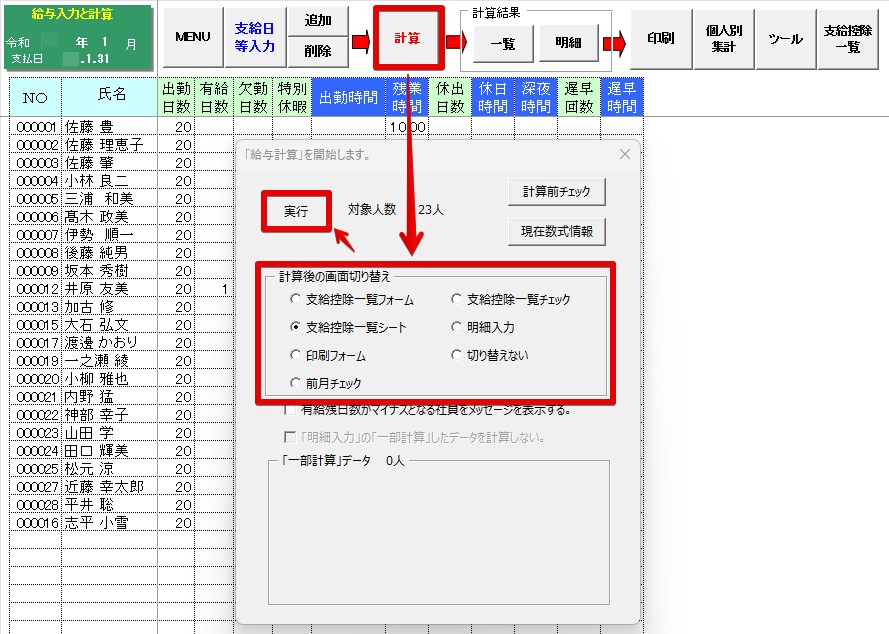
Task: Open 支給日等入力 from the toolbar
Action: pos(254,37)
